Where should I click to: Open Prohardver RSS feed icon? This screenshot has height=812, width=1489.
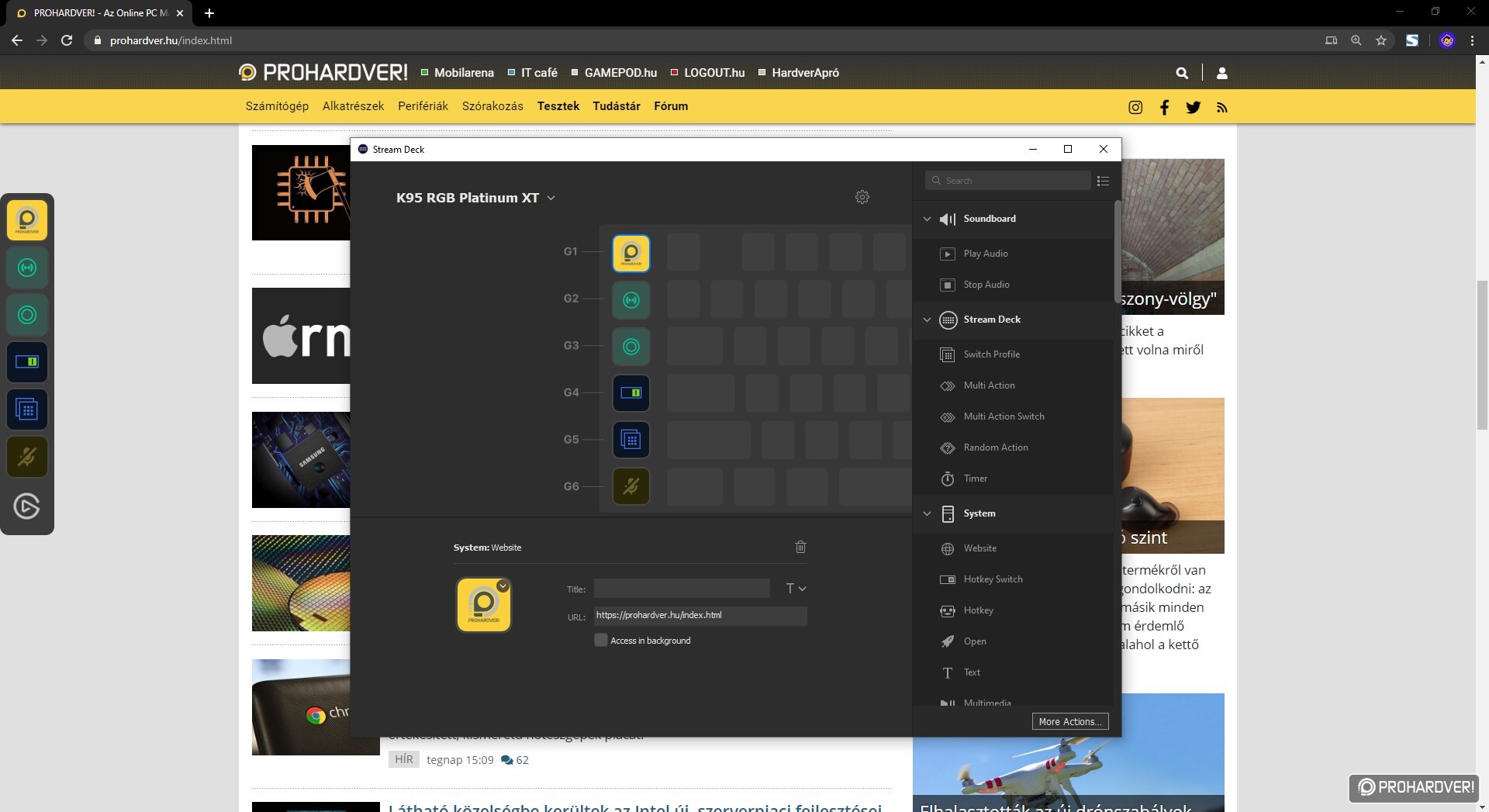(x=1222, y=108)
